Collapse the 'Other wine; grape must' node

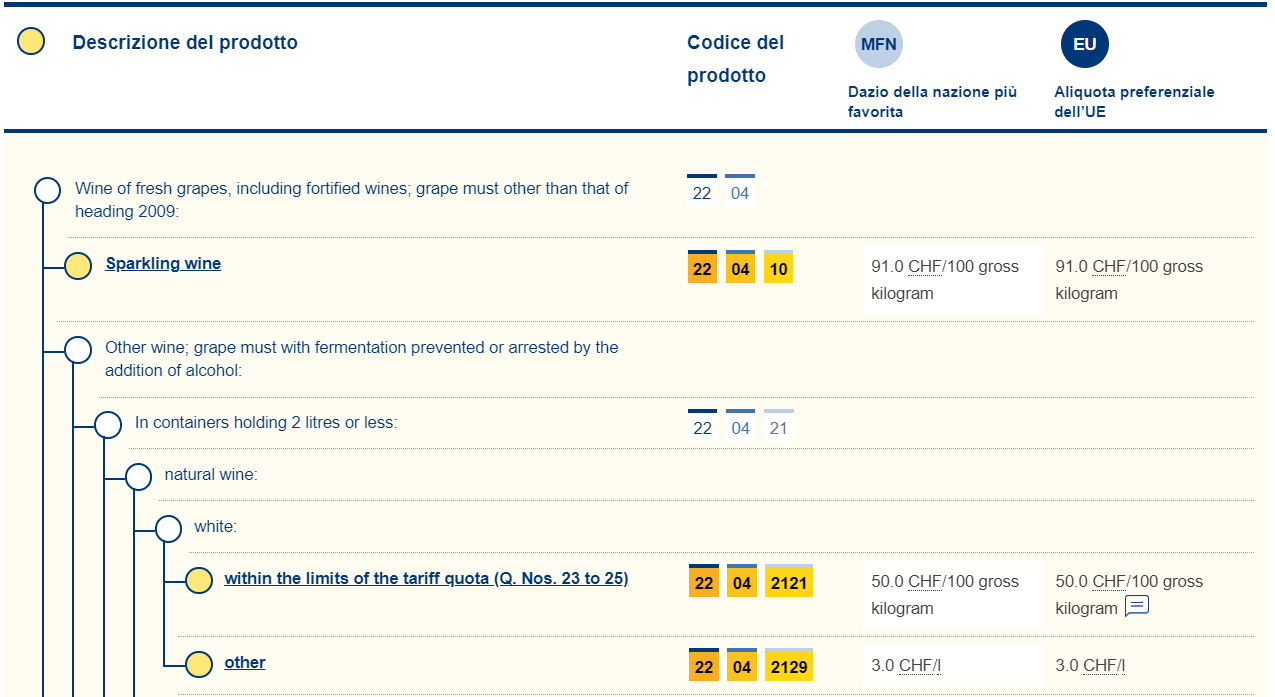coord(78,350)
